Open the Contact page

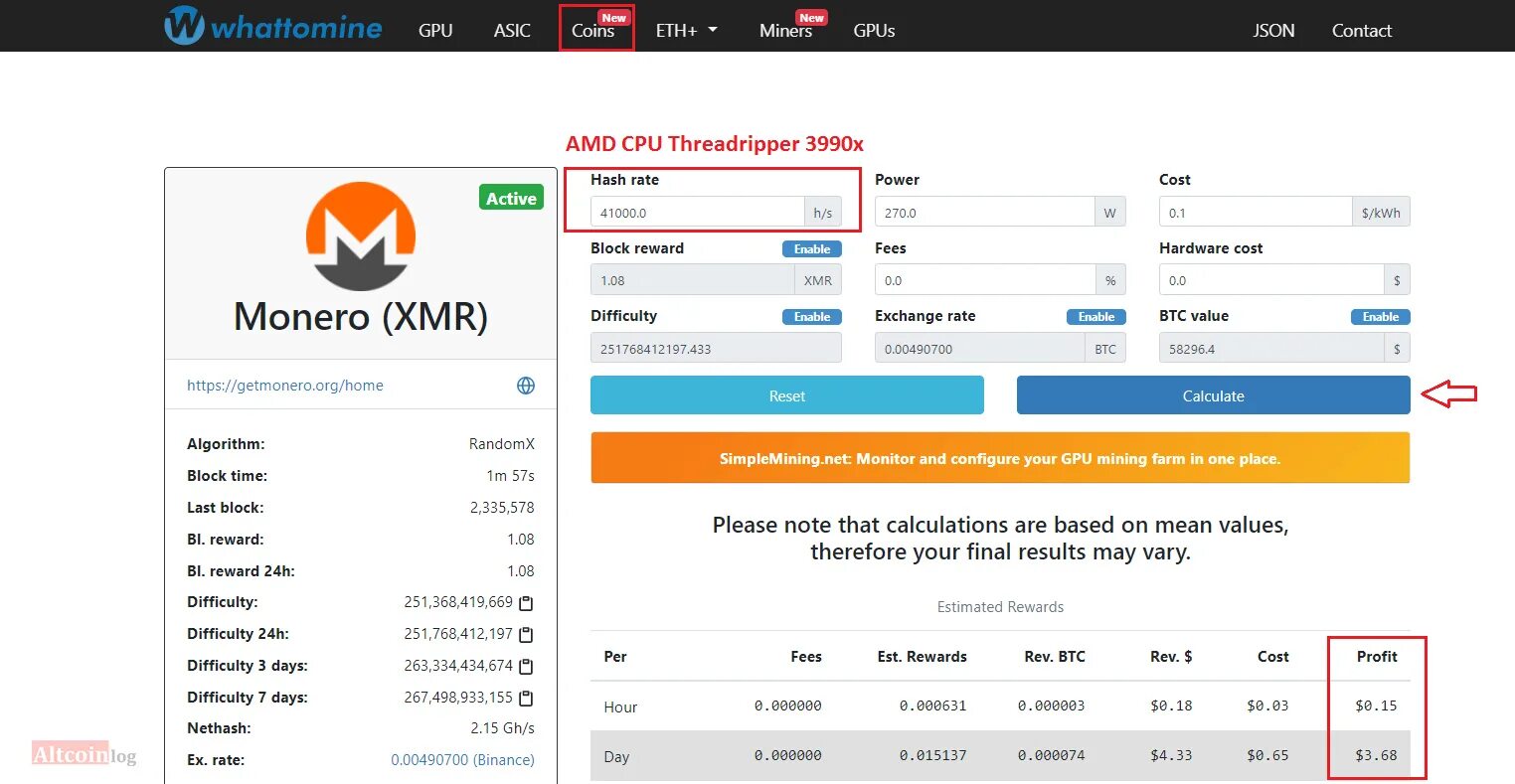tap(1361, 31)
